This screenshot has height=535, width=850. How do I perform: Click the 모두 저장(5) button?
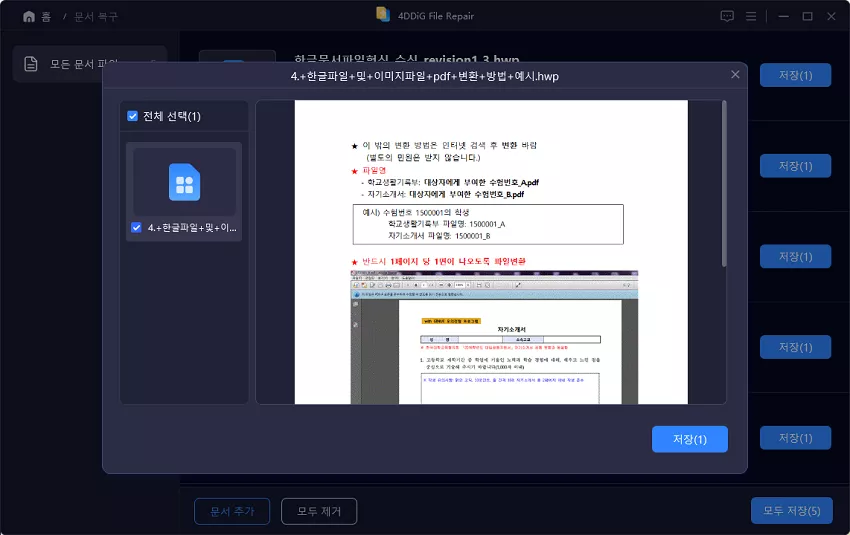pyautogui.click(x=791, y=511)
